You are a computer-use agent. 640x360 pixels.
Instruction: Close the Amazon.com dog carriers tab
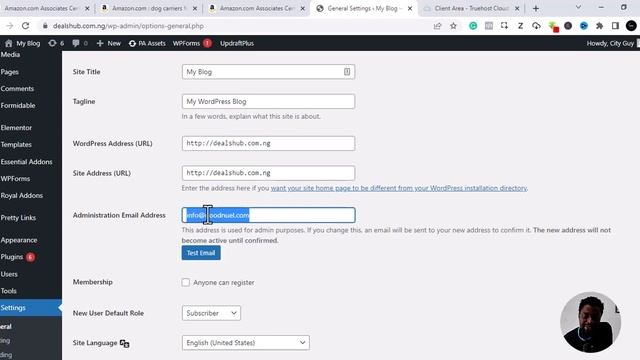coord(195,8)
